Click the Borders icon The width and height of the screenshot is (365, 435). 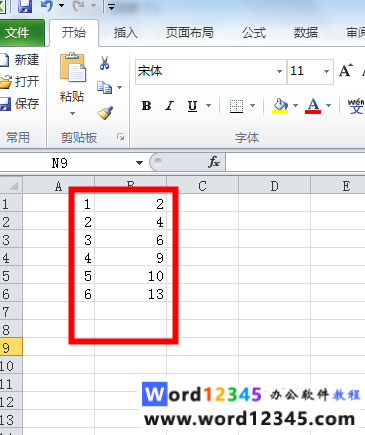click(x=236, y=106)
